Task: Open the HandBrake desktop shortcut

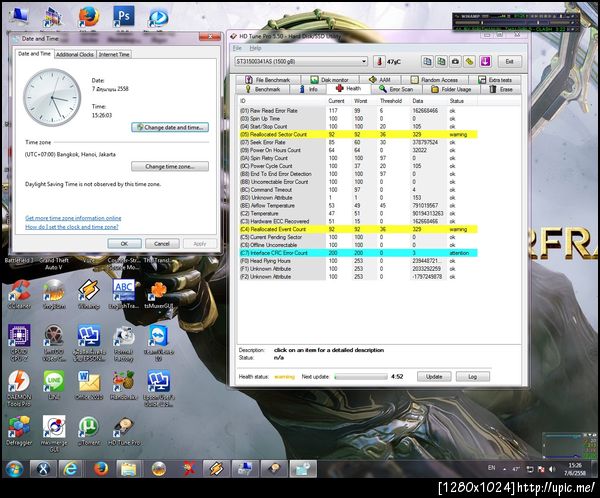Action: [x=124, y=385]
